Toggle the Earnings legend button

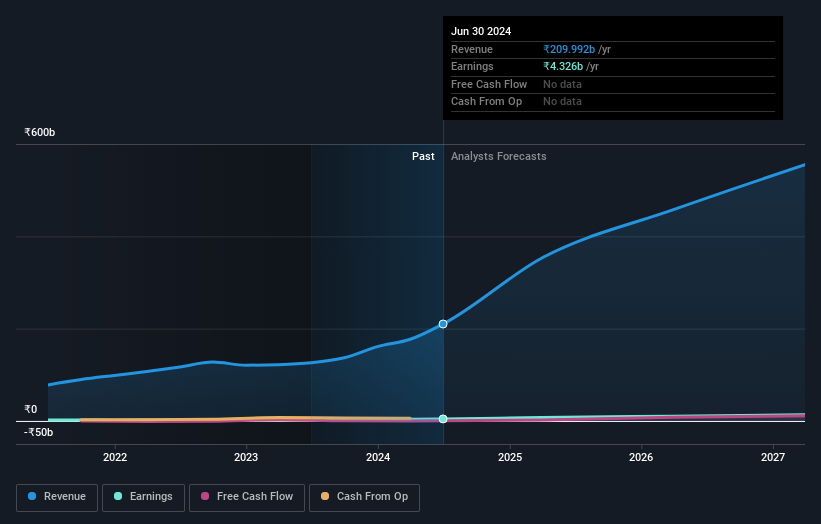point(143,497)
